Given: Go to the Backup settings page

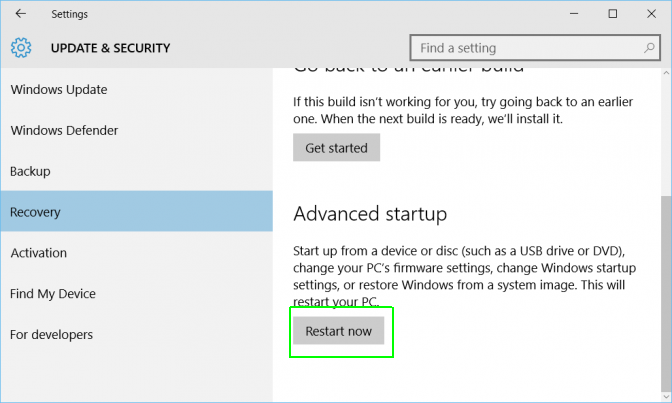Looking at the screenshot, I should [30, 172].
